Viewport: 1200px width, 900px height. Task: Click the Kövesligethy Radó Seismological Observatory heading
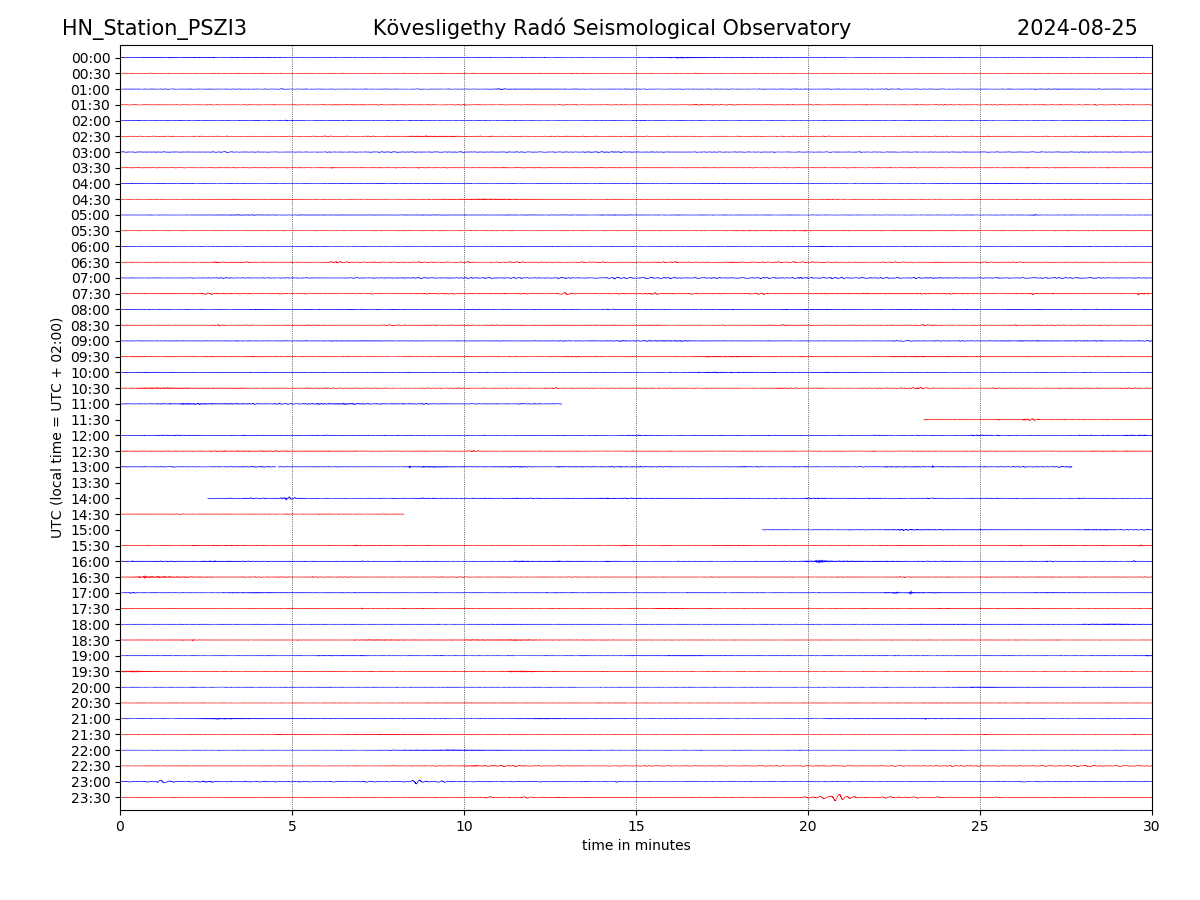(611, 28)
